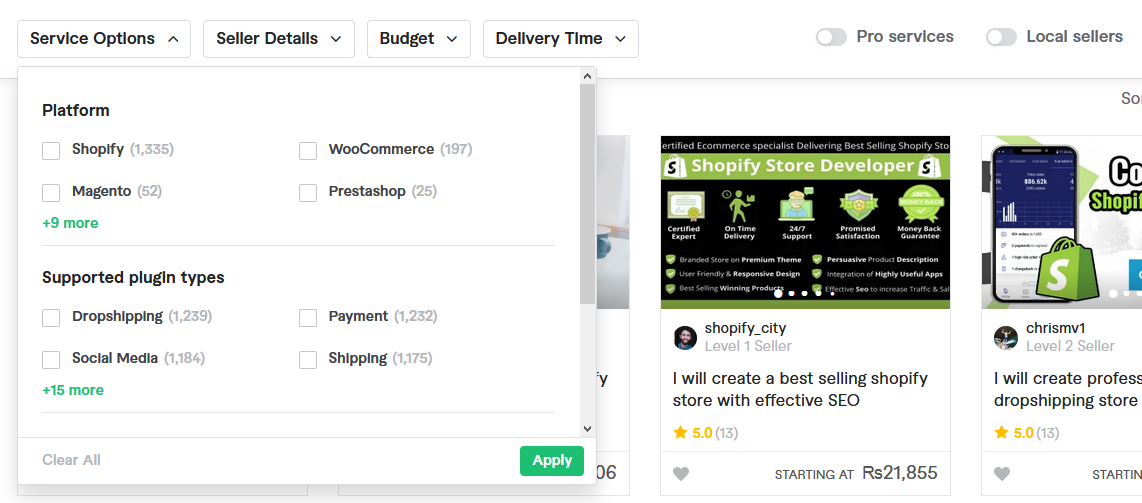Check the Social Media plugin checkbox
Viewport: 1142px width, 503px height.
click(51, 360)
